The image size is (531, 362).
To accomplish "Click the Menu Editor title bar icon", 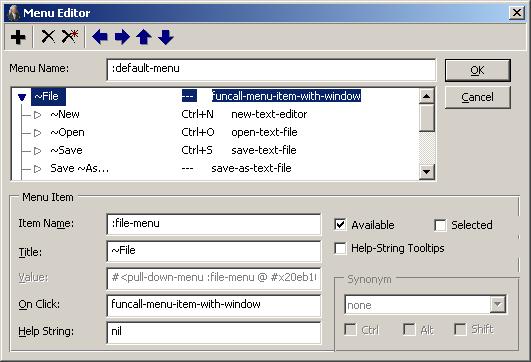I will tap(14, 13).
